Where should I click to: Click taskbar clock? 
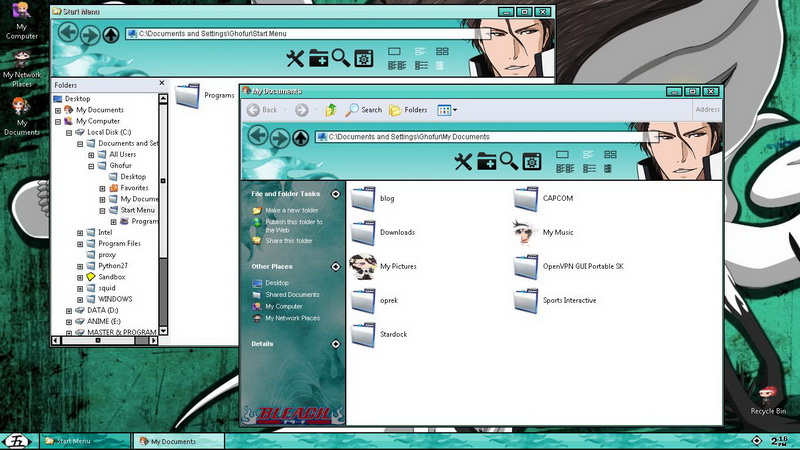[x=780, y=441]
